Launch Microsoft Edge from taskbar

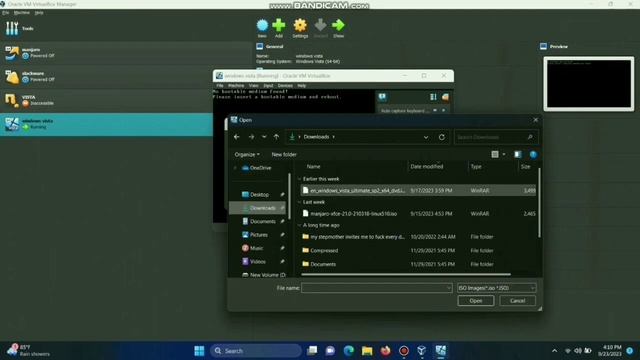point(349,351)
